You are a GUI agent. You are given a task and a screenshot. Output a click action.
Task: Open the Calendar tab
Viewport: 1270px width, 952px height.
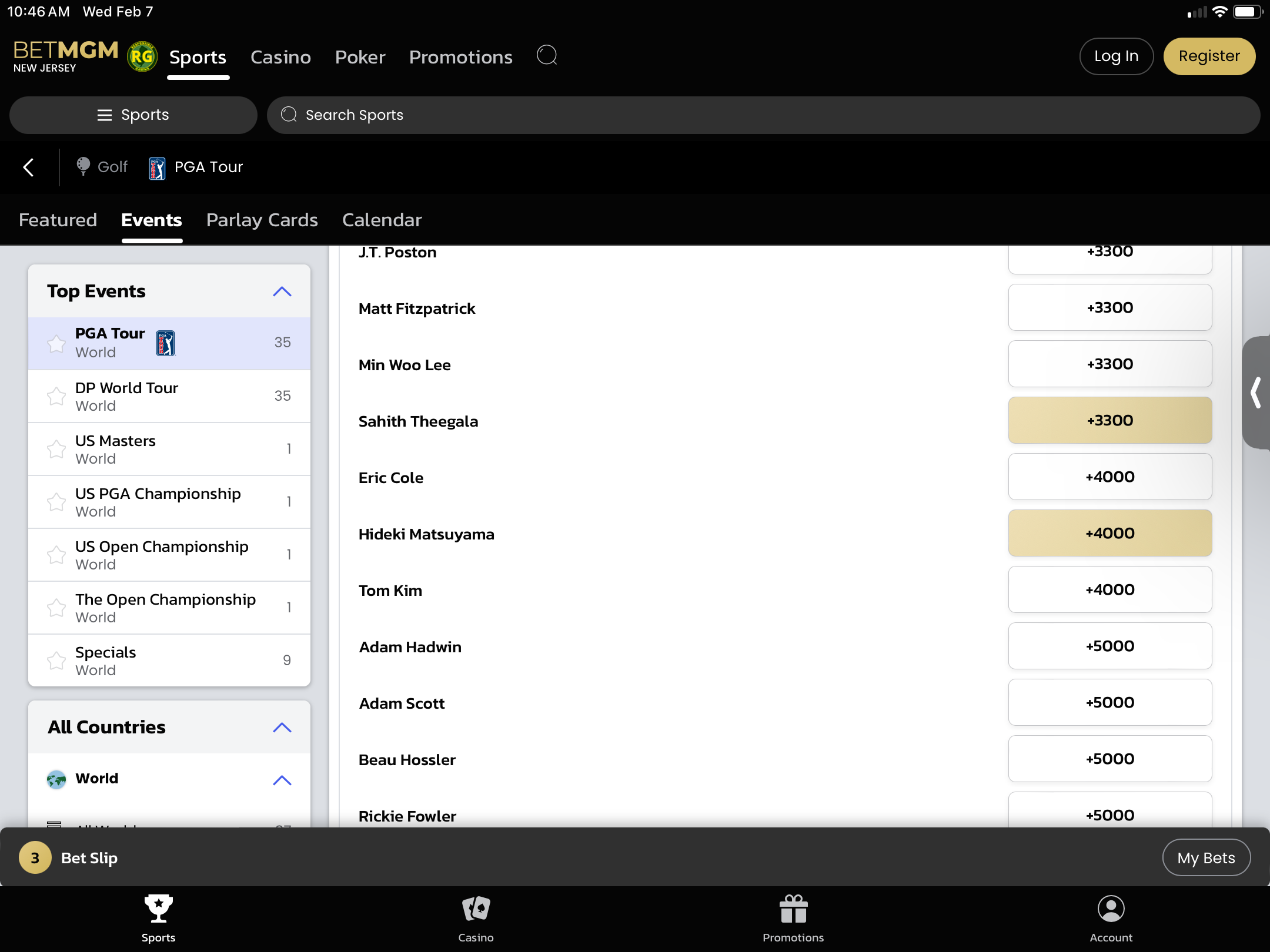pyautogui.click(x=382, y=220)
